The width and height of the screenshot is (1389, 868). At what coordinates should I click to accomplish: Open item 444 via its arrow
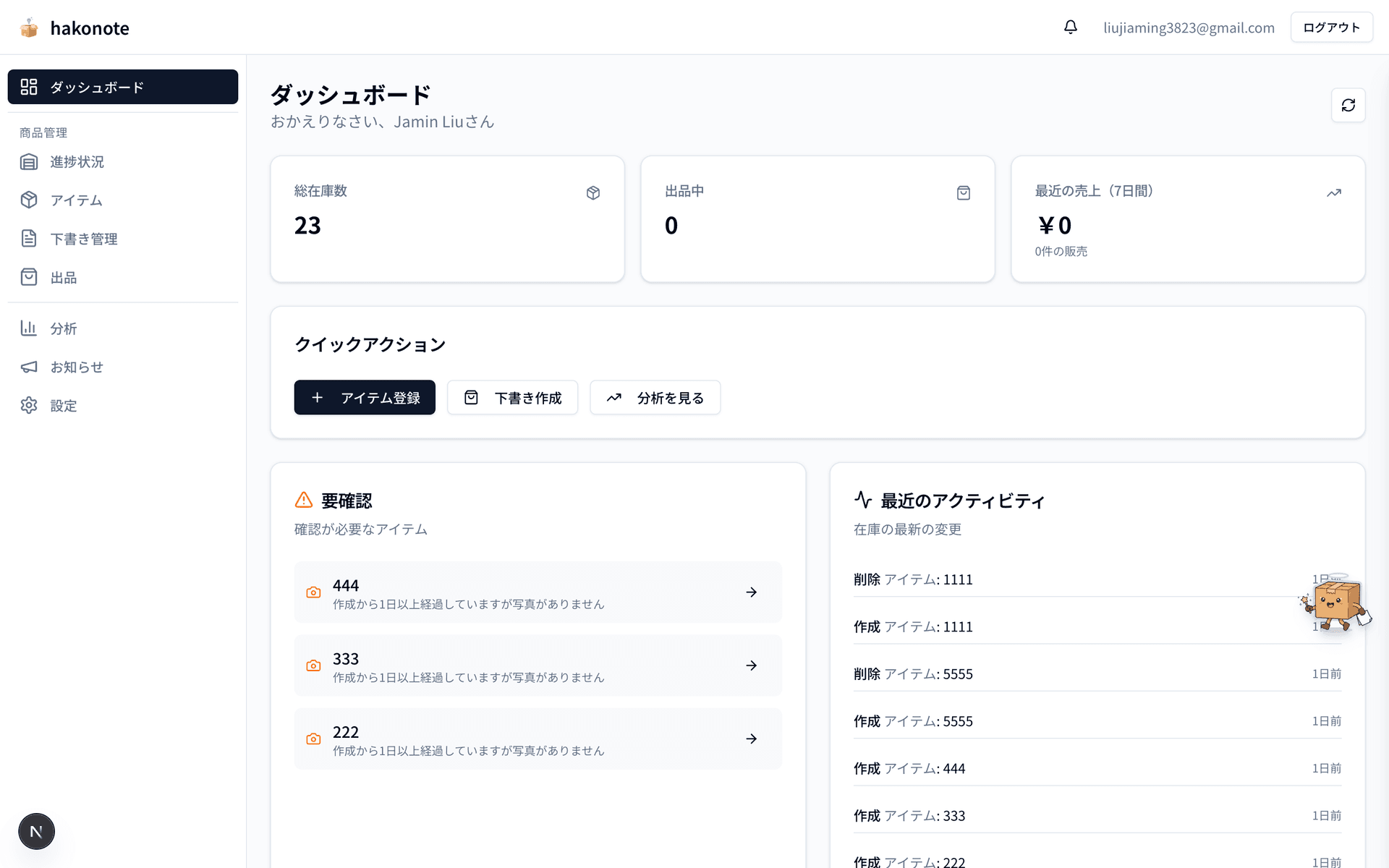751,592
